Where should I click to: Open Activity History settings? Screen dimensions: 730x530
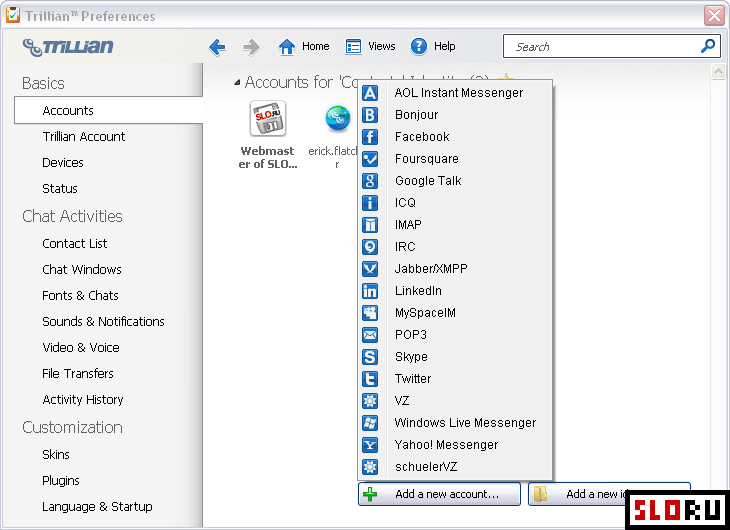click(83, 400)
